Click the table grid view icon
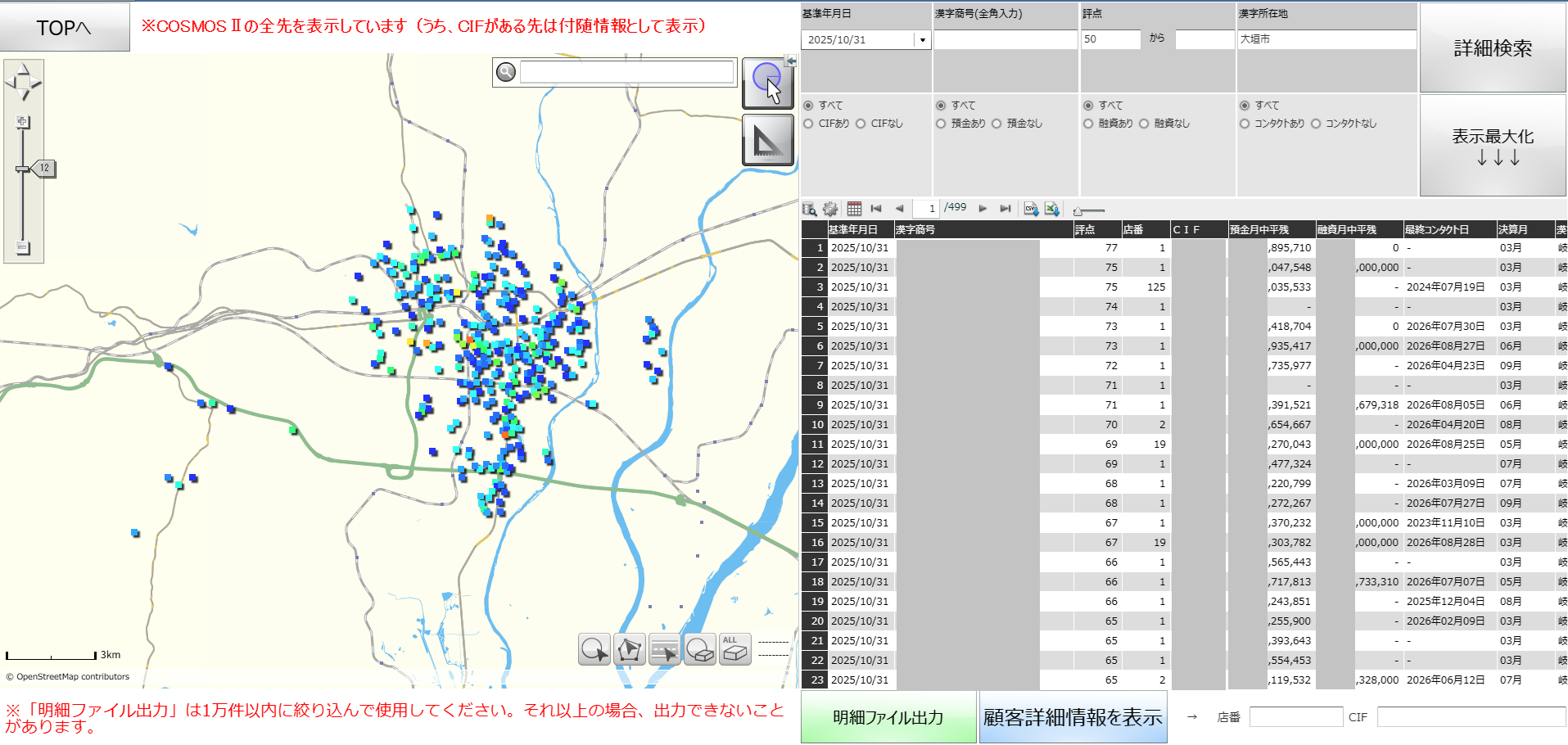The image size is (1568, 745). [854, 209]
